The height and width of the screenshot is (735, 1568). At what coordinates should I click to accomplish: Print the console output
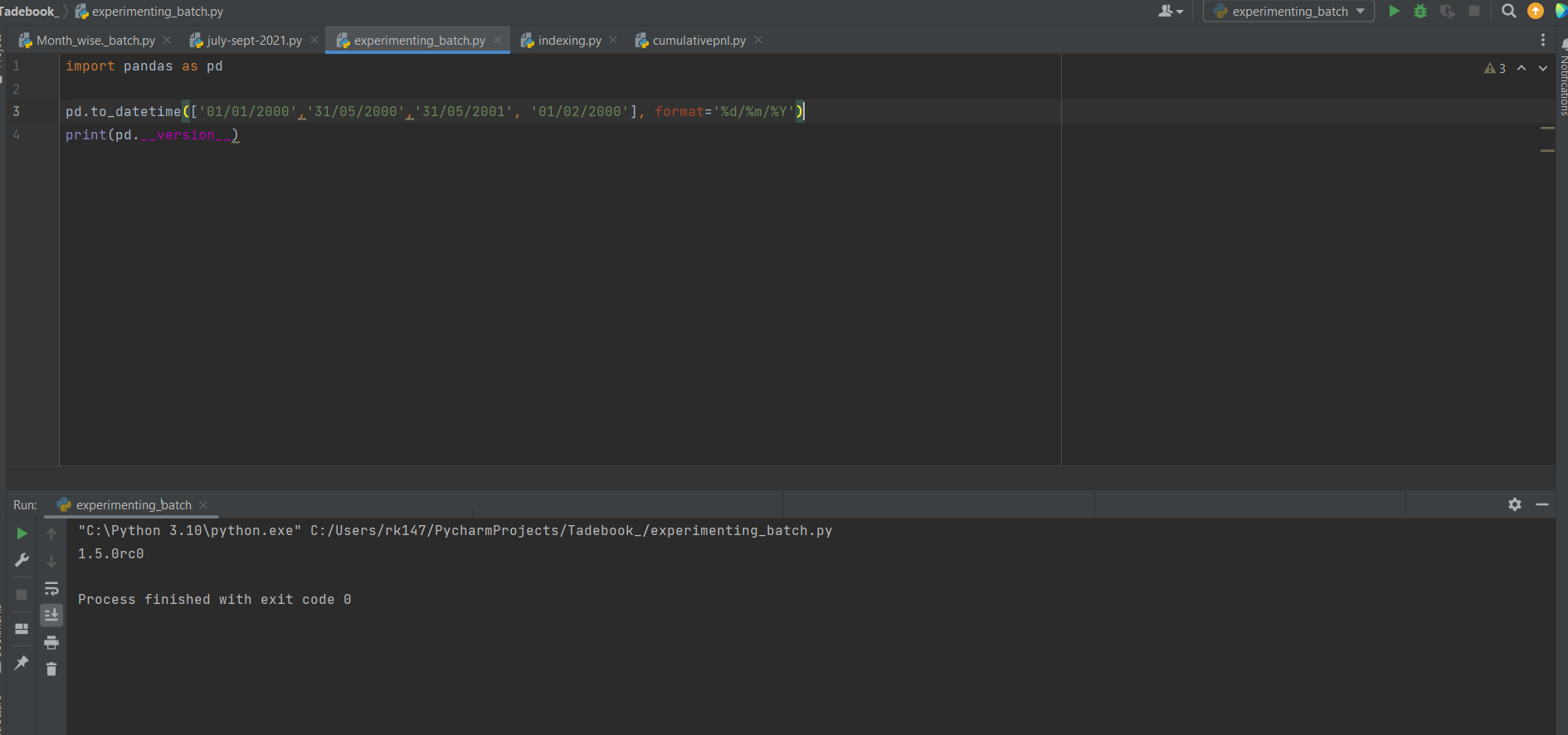click(51, 642)
